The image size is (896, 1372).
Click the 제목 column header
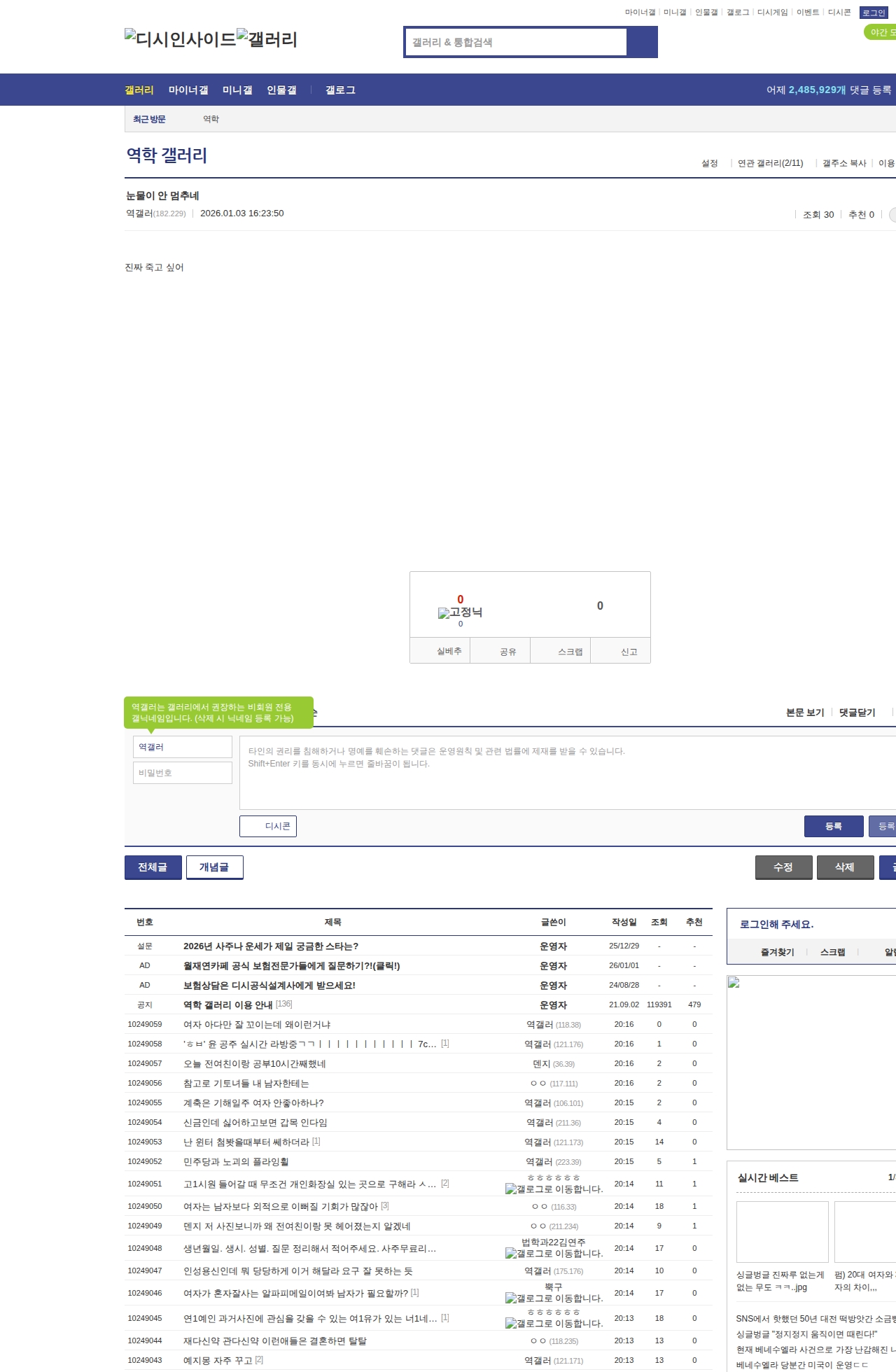[x=333, y=923]
